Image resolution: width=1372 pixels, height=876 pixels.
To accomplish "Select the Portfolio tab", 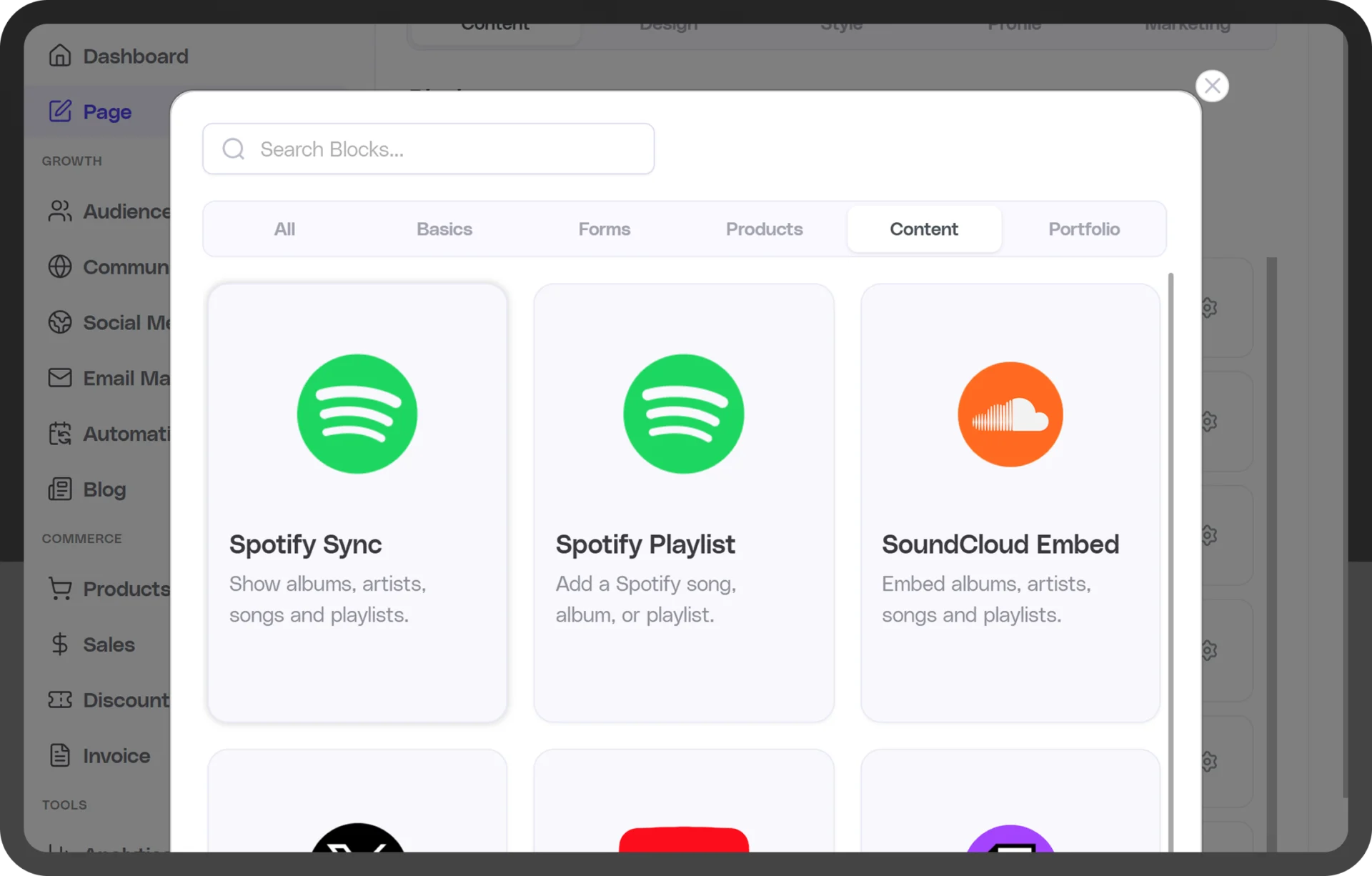I will 1084,229.
